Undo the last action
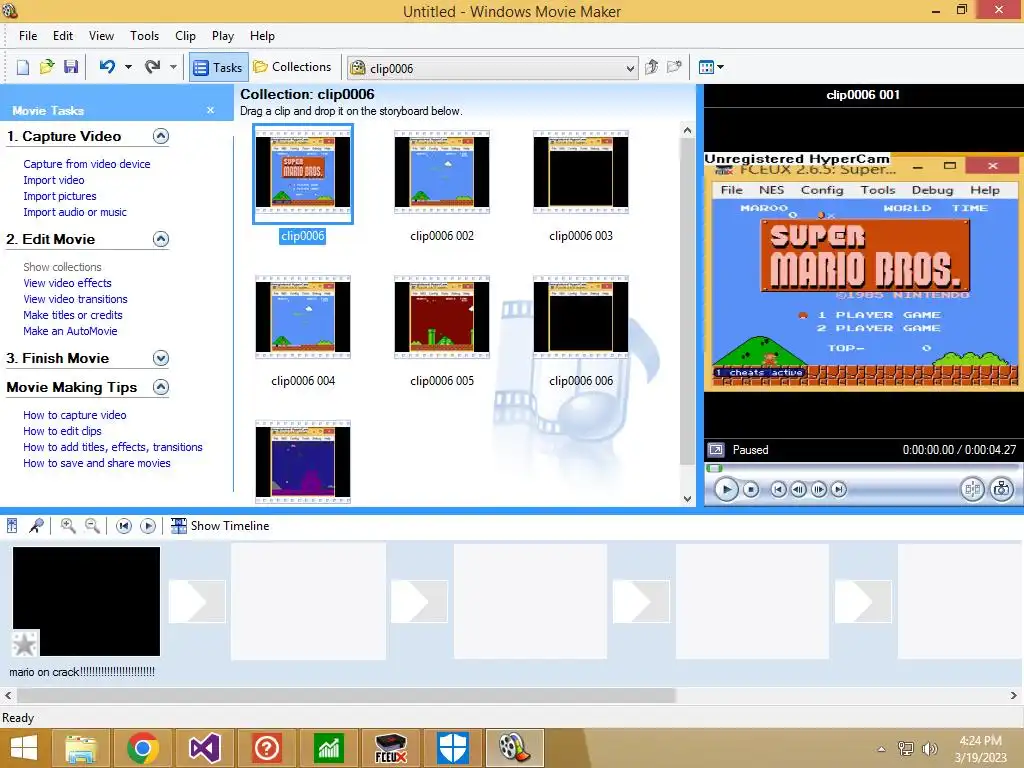This screenshot has width=1024, height=768. (x=107, y=67)
